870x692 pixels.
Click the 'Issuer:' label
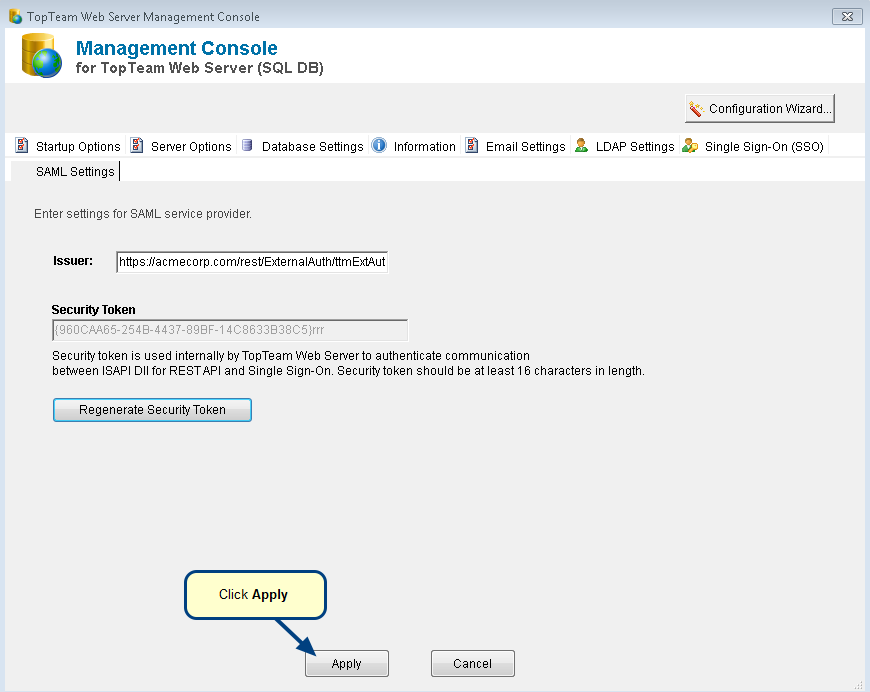(x=73, y=261)
